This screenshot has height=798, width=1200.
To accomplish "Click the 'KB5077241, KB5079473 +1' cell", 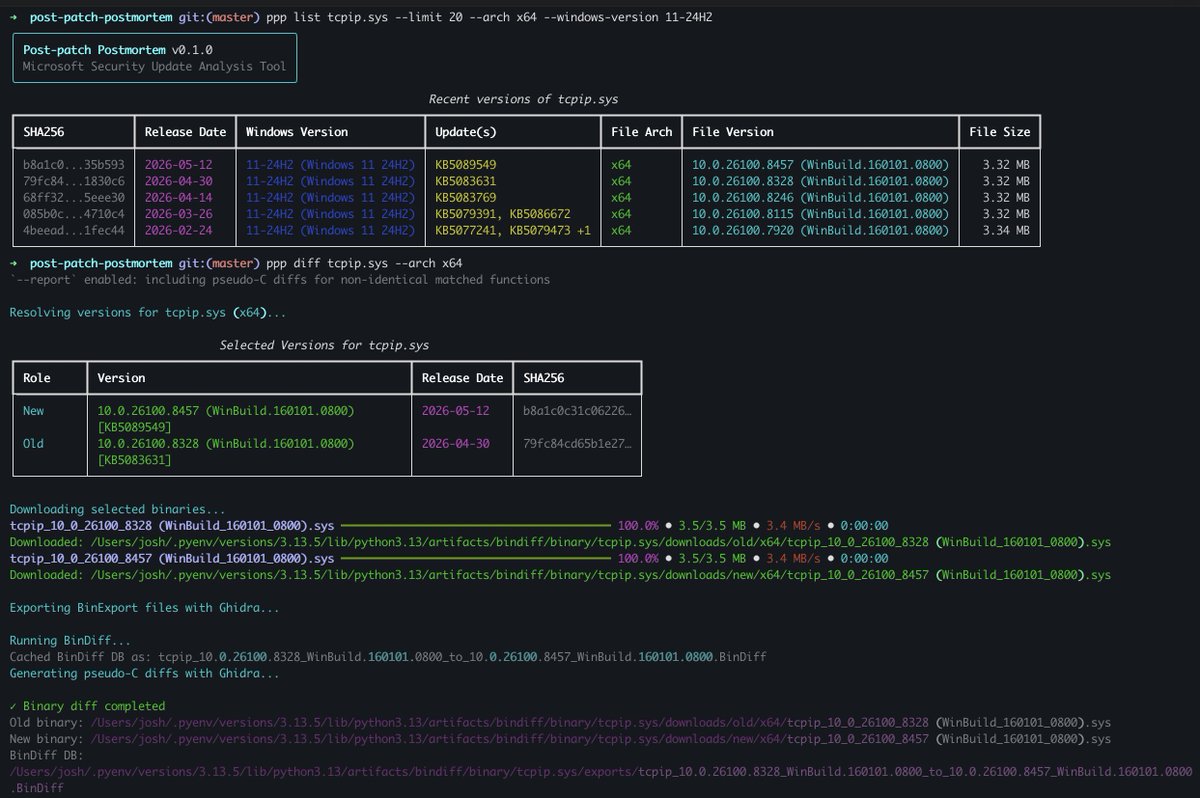I will [513, 230].
